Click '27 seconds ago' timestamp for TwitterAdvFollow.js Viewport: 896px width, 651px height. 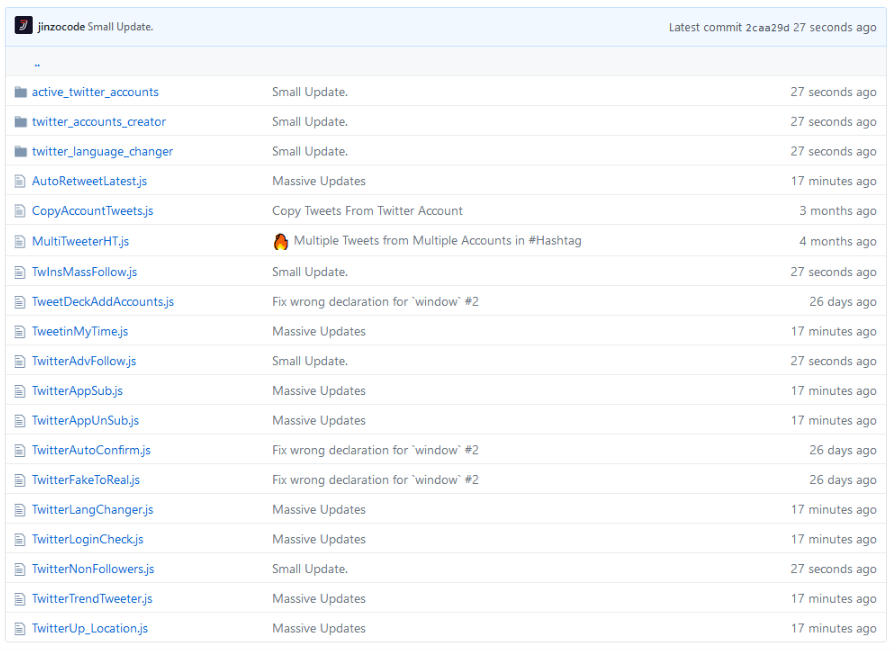pyautogui.click(x=834, y=361)
